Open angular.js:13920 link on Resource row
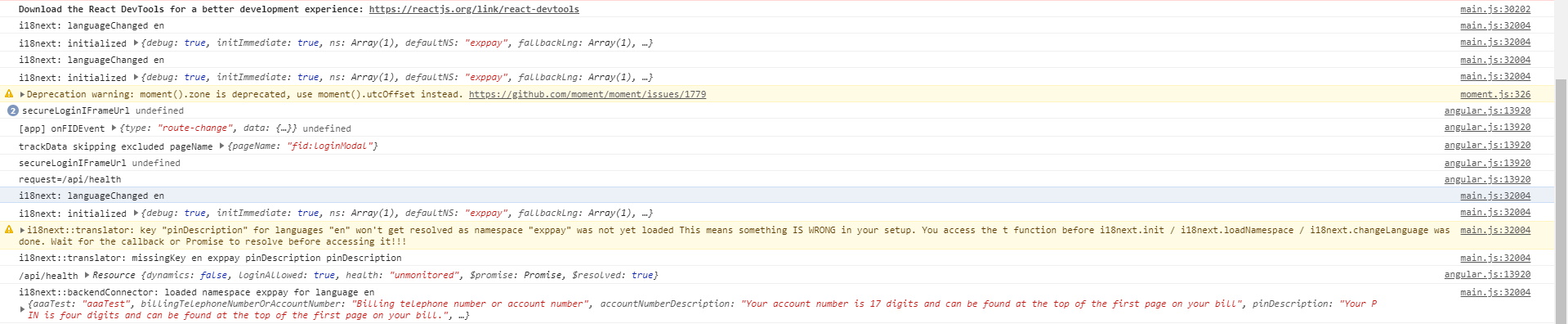Screen dimensions: 1568x324 click(1487, 275)
